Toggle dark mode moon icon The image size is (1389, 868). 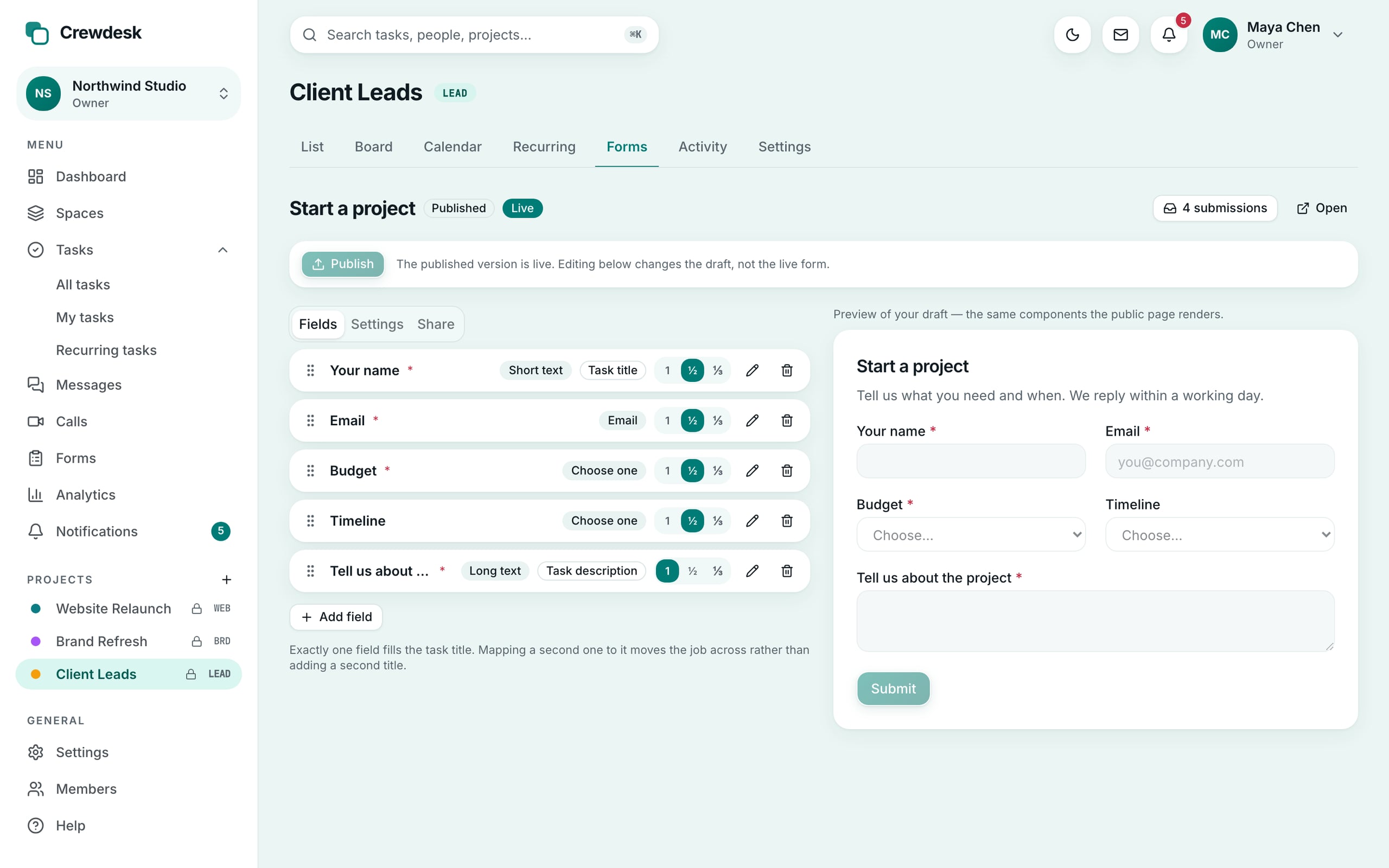coord(1072,34)
